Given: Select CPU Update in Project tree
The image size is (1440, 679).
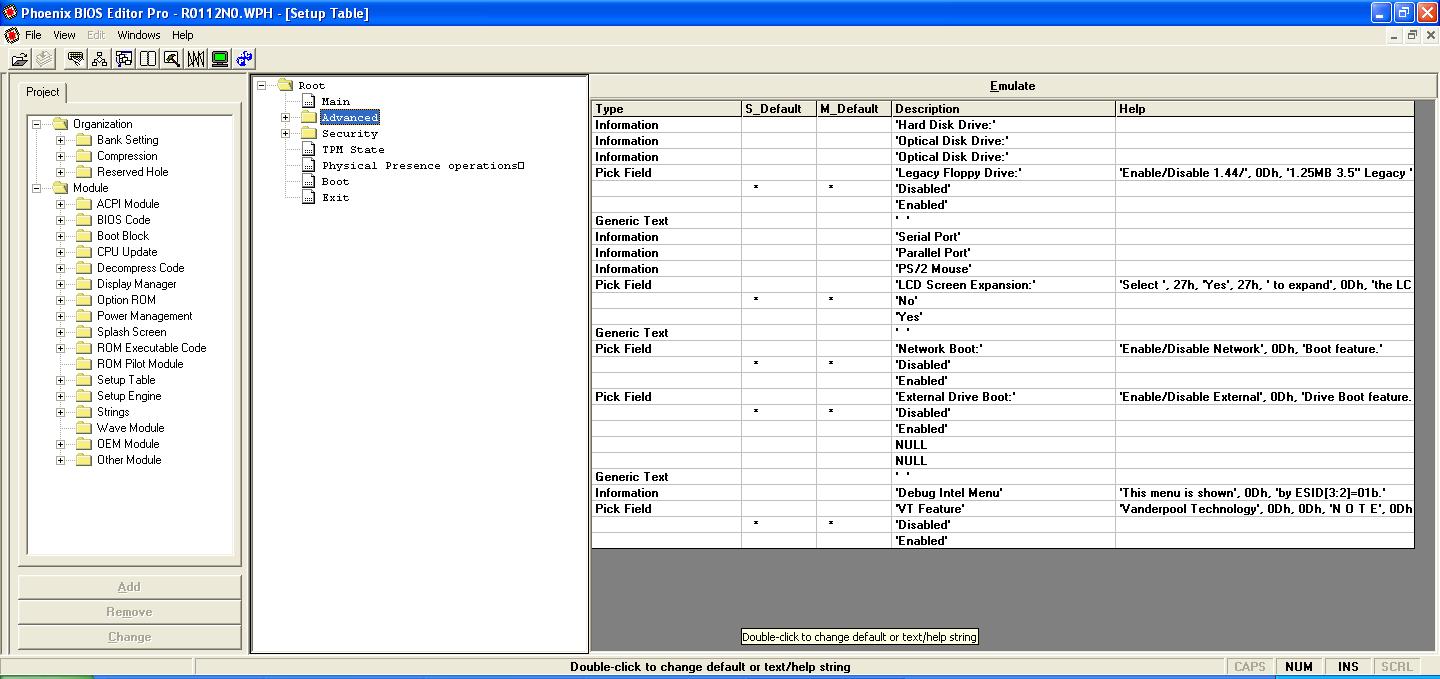Looking at the screenshot, I should point(127,252).
